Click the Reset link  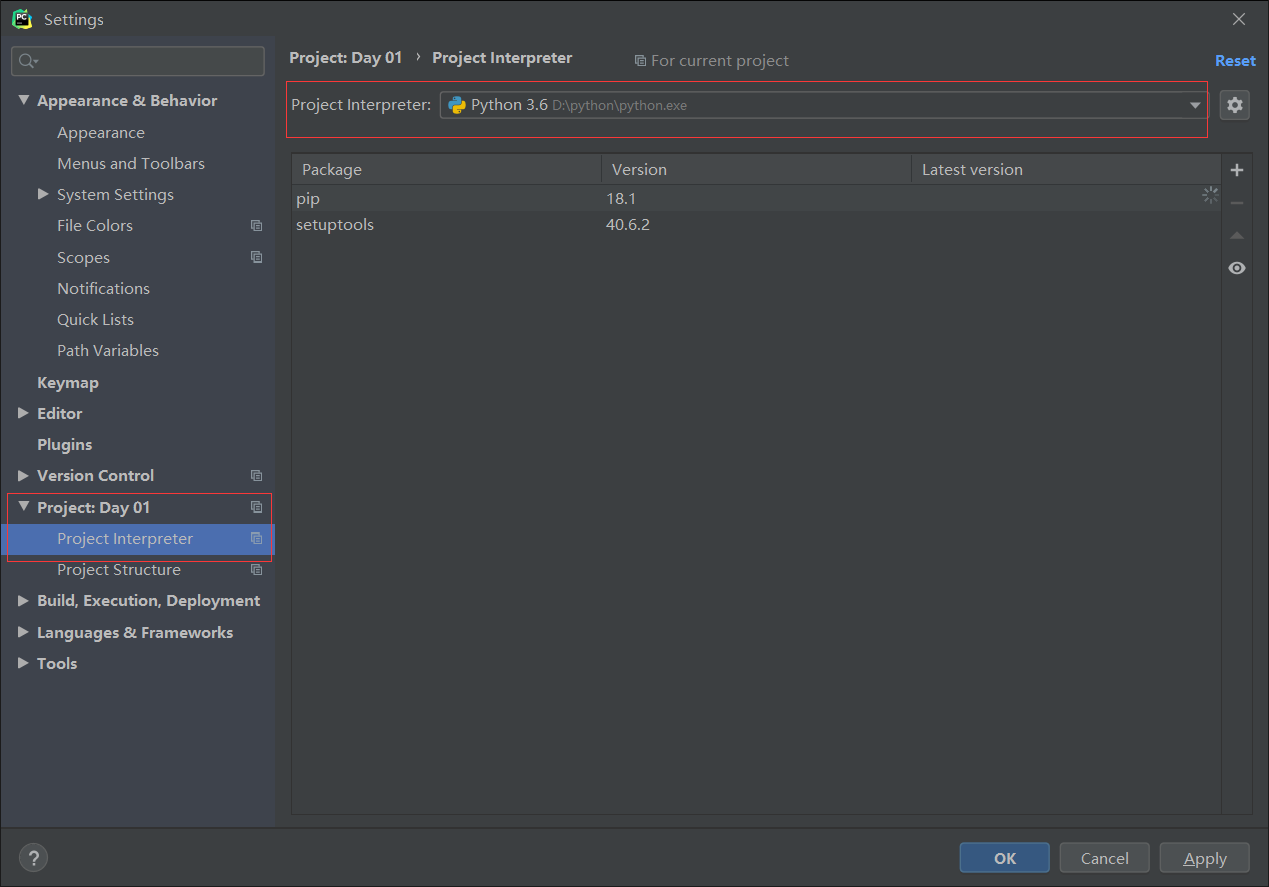point(1235,61)
